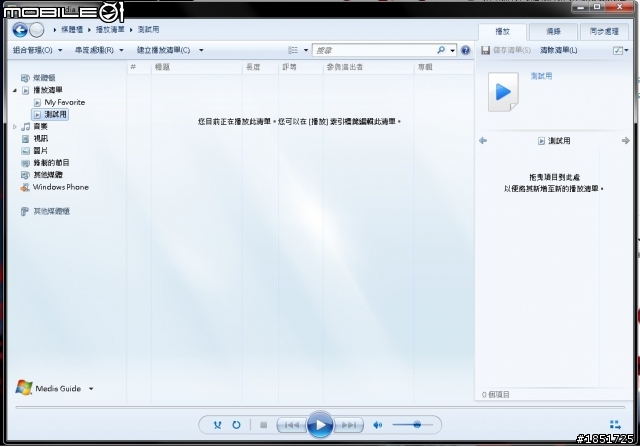Click the 測試用 breadcrumb
This screenshot has width=640, height=447.
tap(148, 29)
